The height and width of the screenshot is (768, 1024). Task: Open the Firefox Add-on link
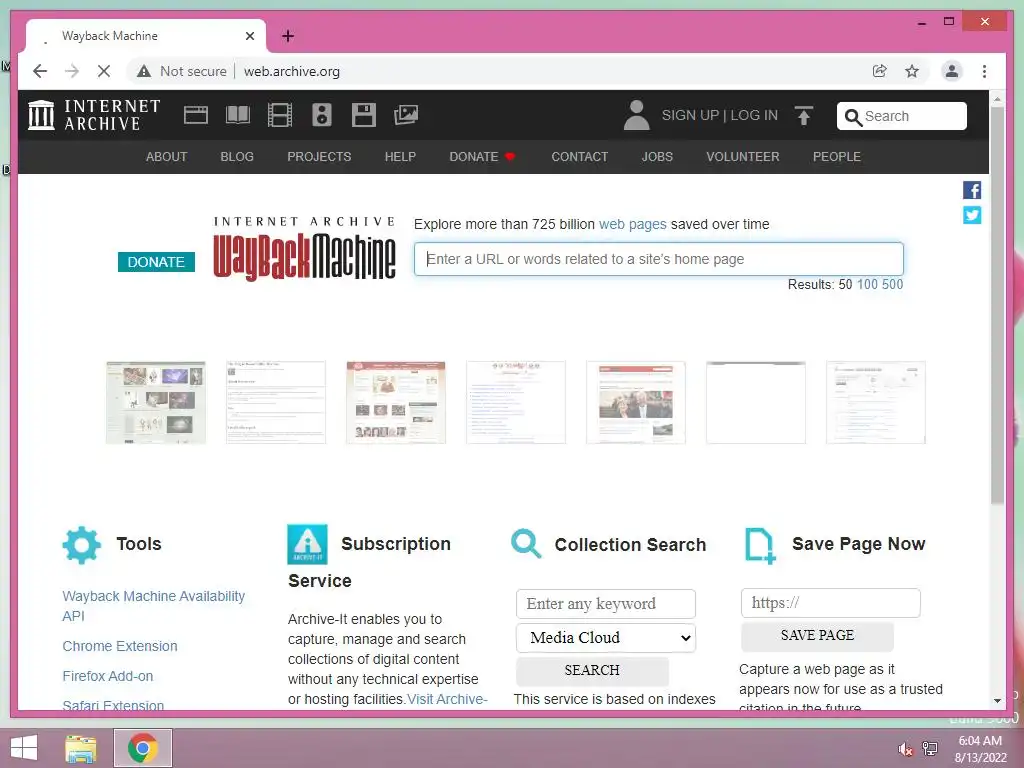[x=108, y=676]
